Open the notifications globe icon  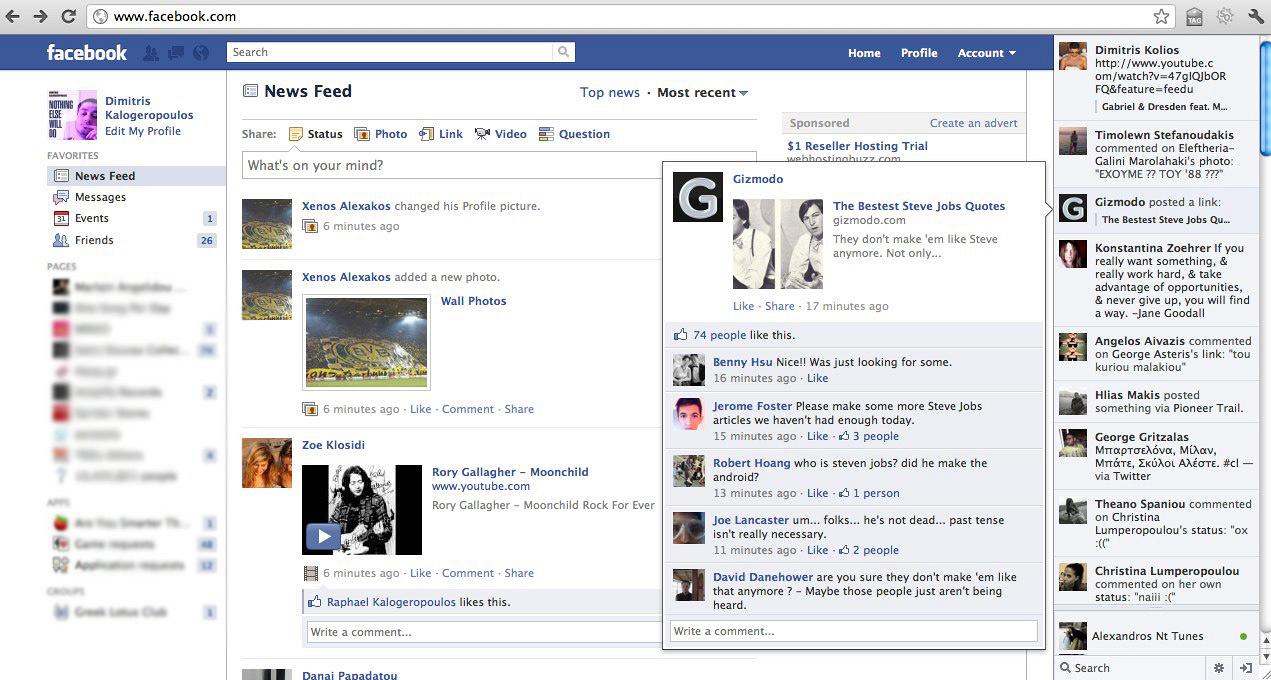coord(201,53)
